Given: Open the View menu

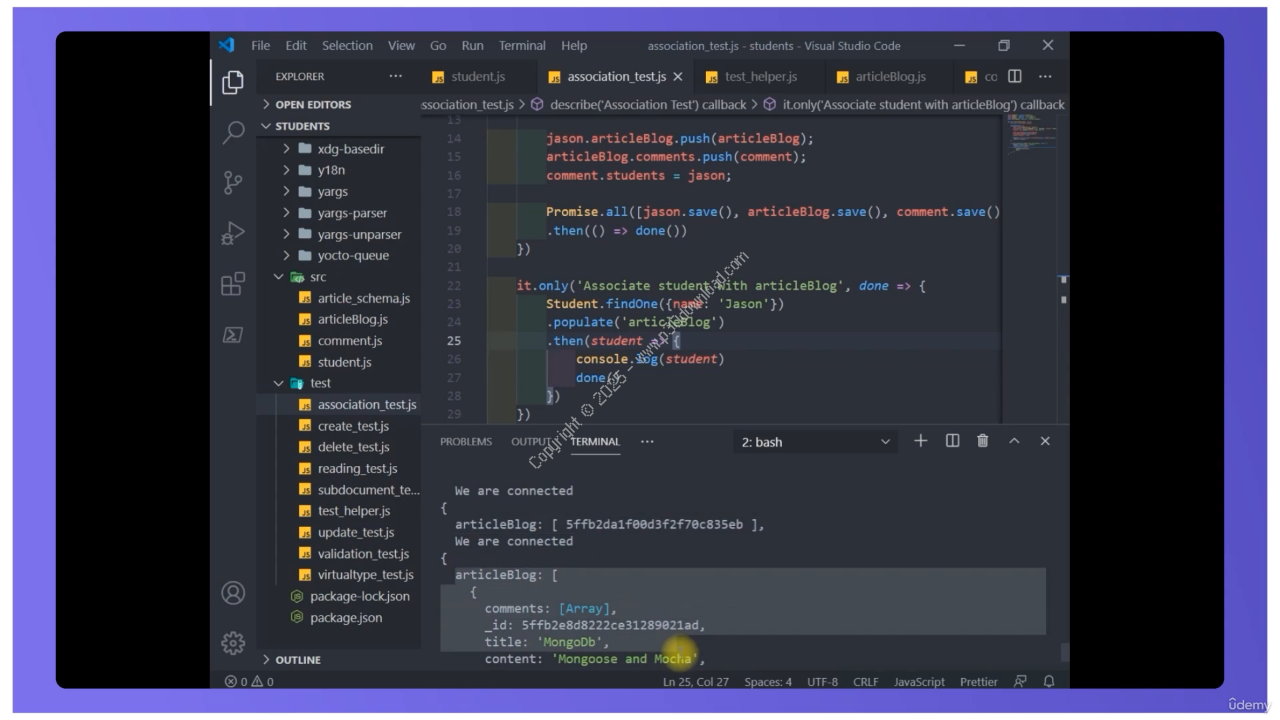Looking at the screenshot, I should 401,45.
